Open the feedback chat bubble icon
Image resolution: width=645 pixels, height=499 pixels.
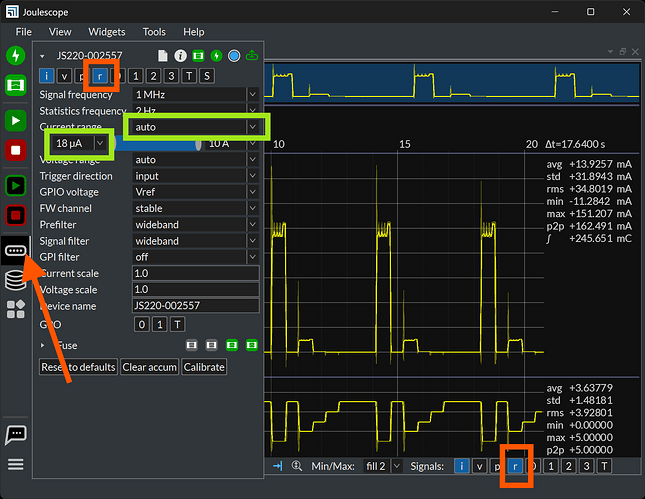16,434
